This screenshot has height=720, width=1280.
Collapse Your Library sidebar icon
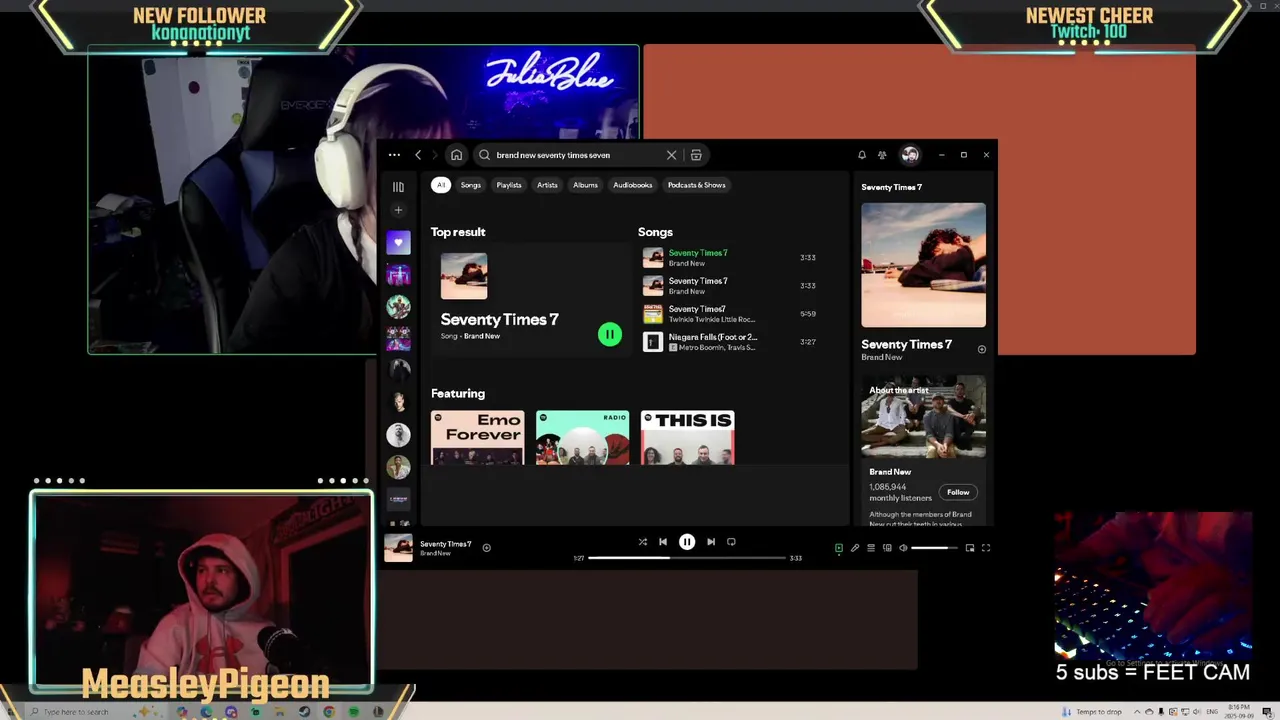[x=398, y=187]
